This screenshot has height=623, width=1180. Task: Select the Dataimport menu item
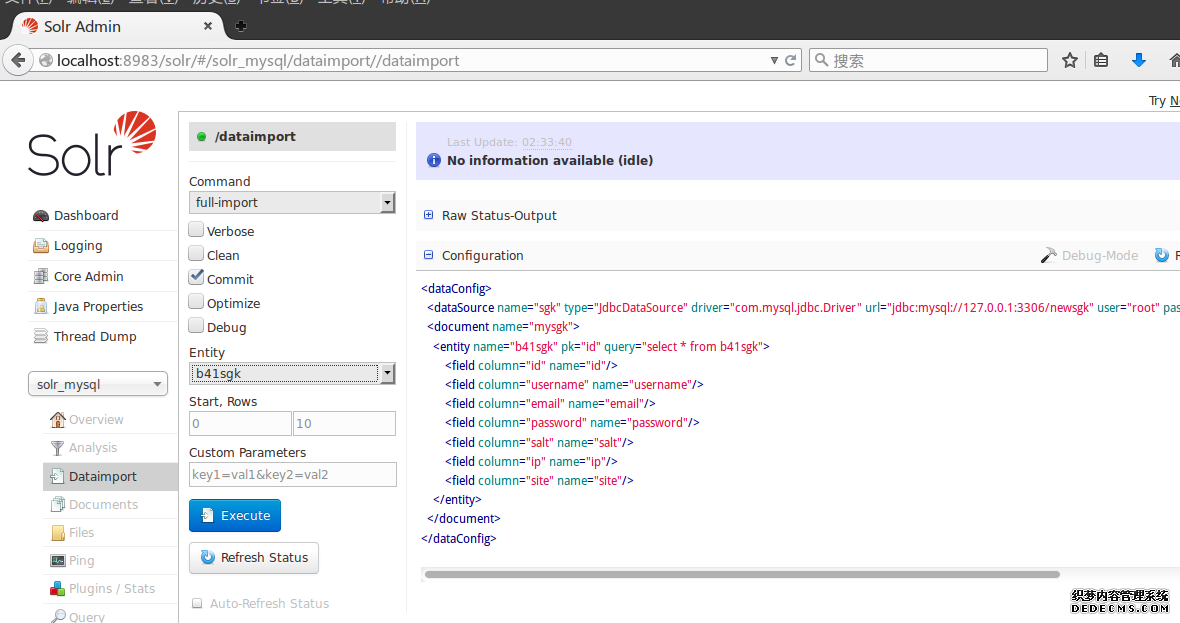pyautogui.click(x=102, y=477)
